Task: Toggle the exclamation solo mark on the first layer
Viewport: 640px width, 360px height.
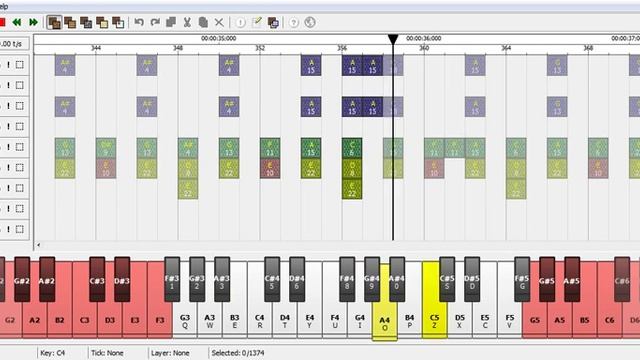Action: tap(8, 64)
